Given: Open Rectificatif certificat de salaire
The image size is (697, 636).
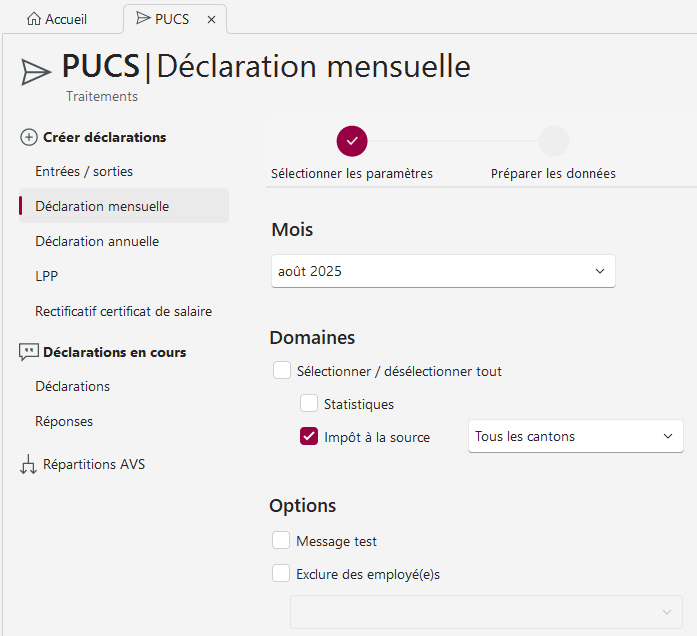Looking at the screenshot, I should point(123,311).
